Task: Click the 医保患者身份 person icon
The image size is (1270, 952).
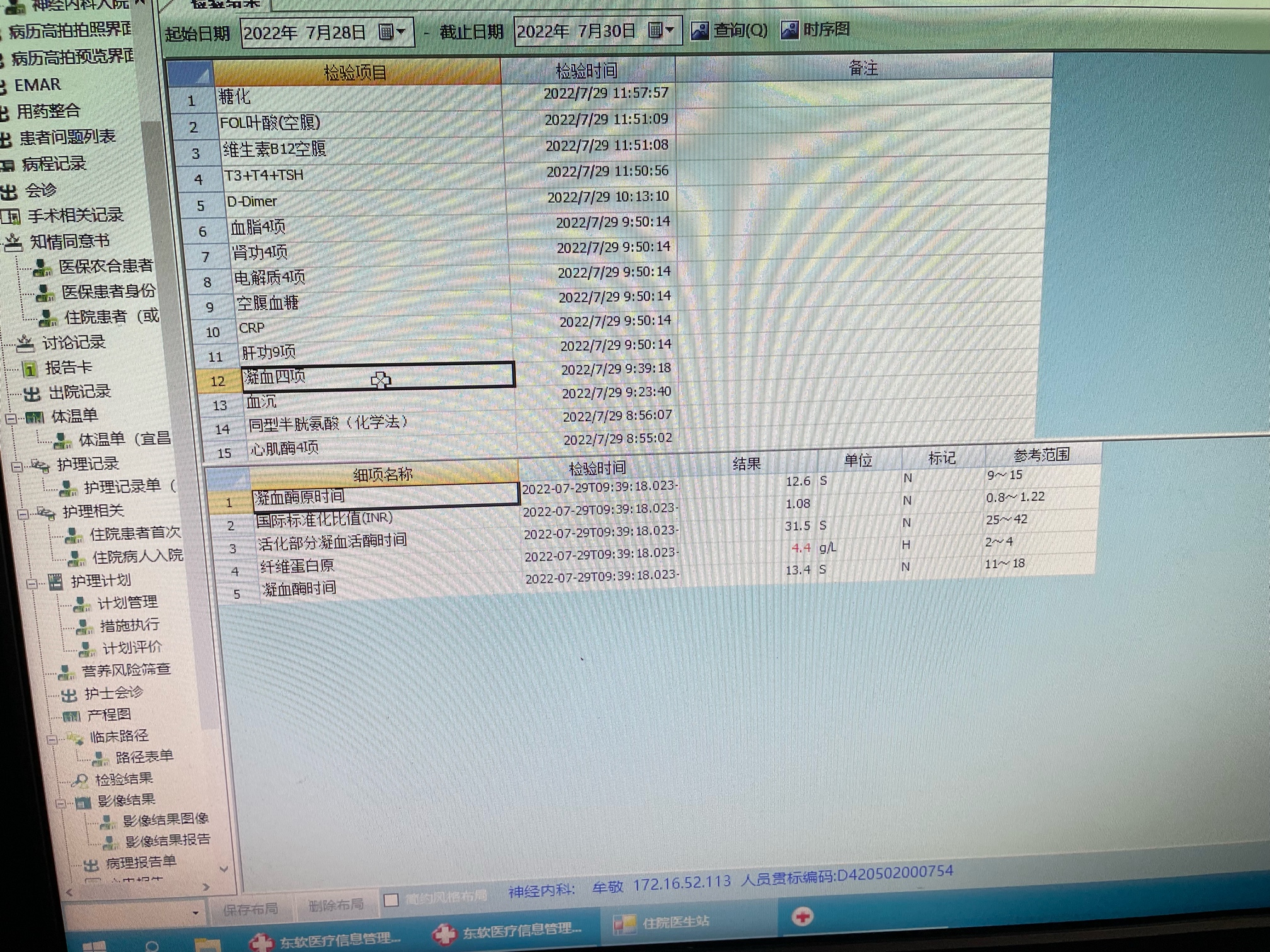Action: tap(45, 293)
